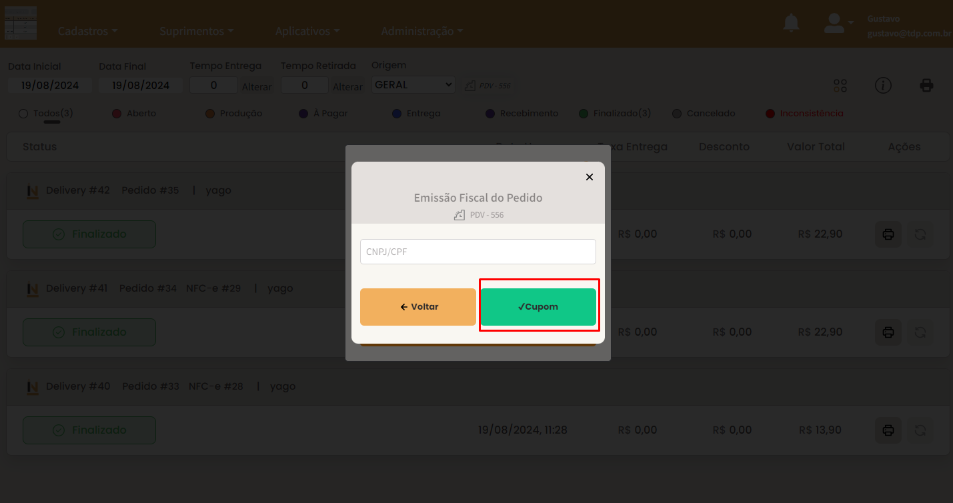Image resolution: width=953 pixels, height=503 pixels.
Task: Print order Delivery #42
Action: [888, 234]
